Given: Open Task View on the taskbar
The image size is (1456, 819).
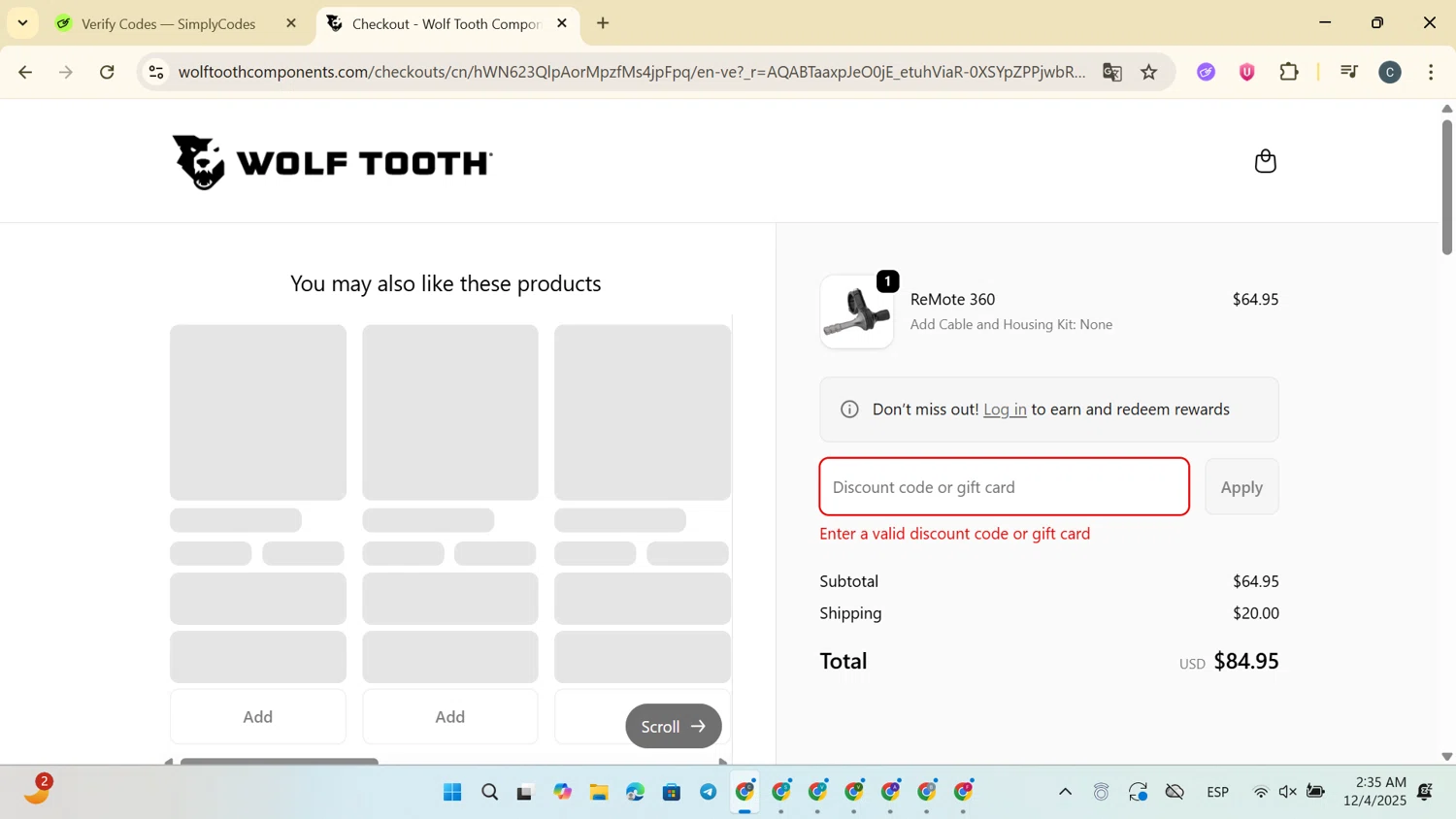Looking at the screenshot, I should [525, 793].
